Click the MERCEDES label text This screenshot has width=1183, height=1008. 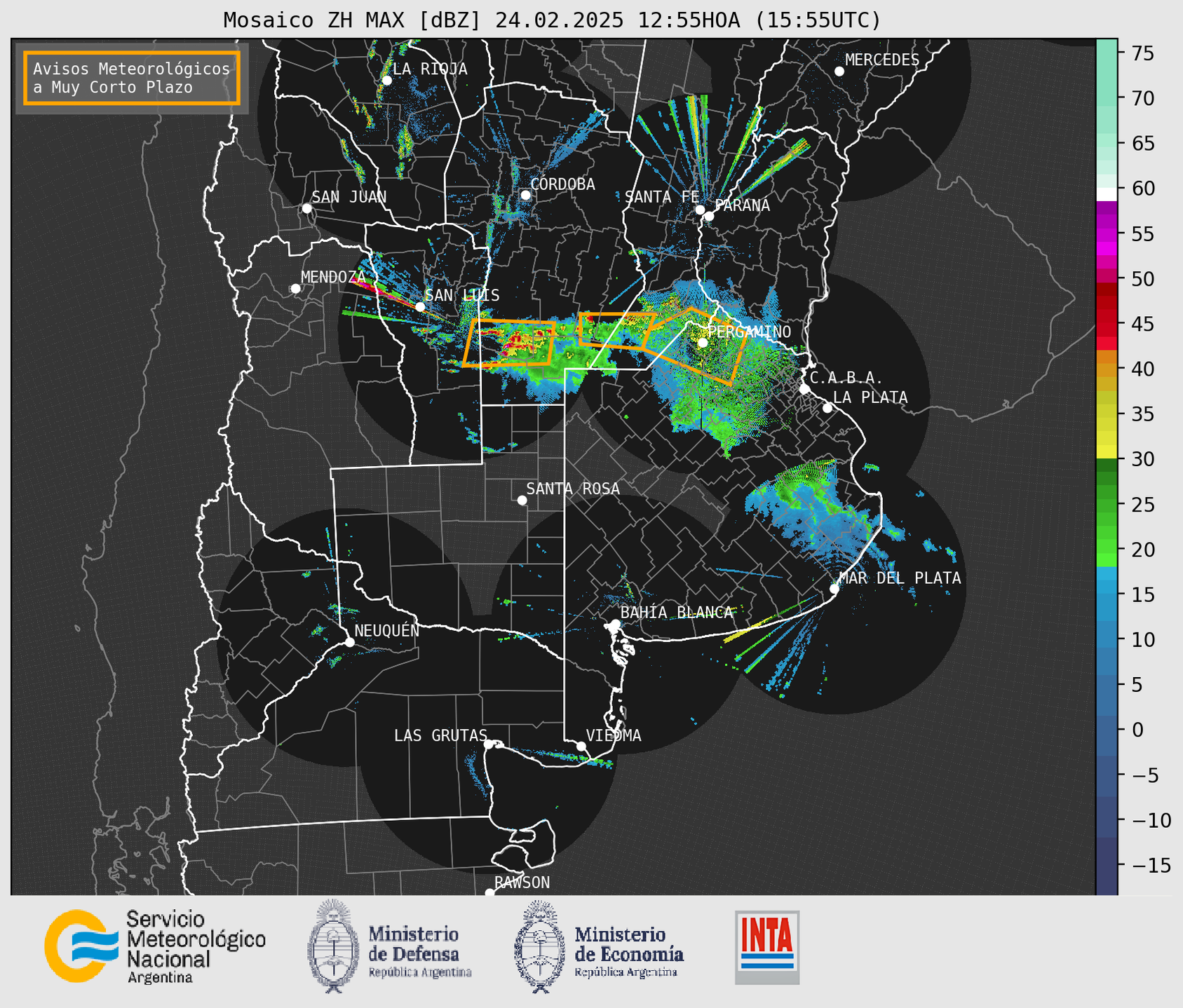(882, 60)
